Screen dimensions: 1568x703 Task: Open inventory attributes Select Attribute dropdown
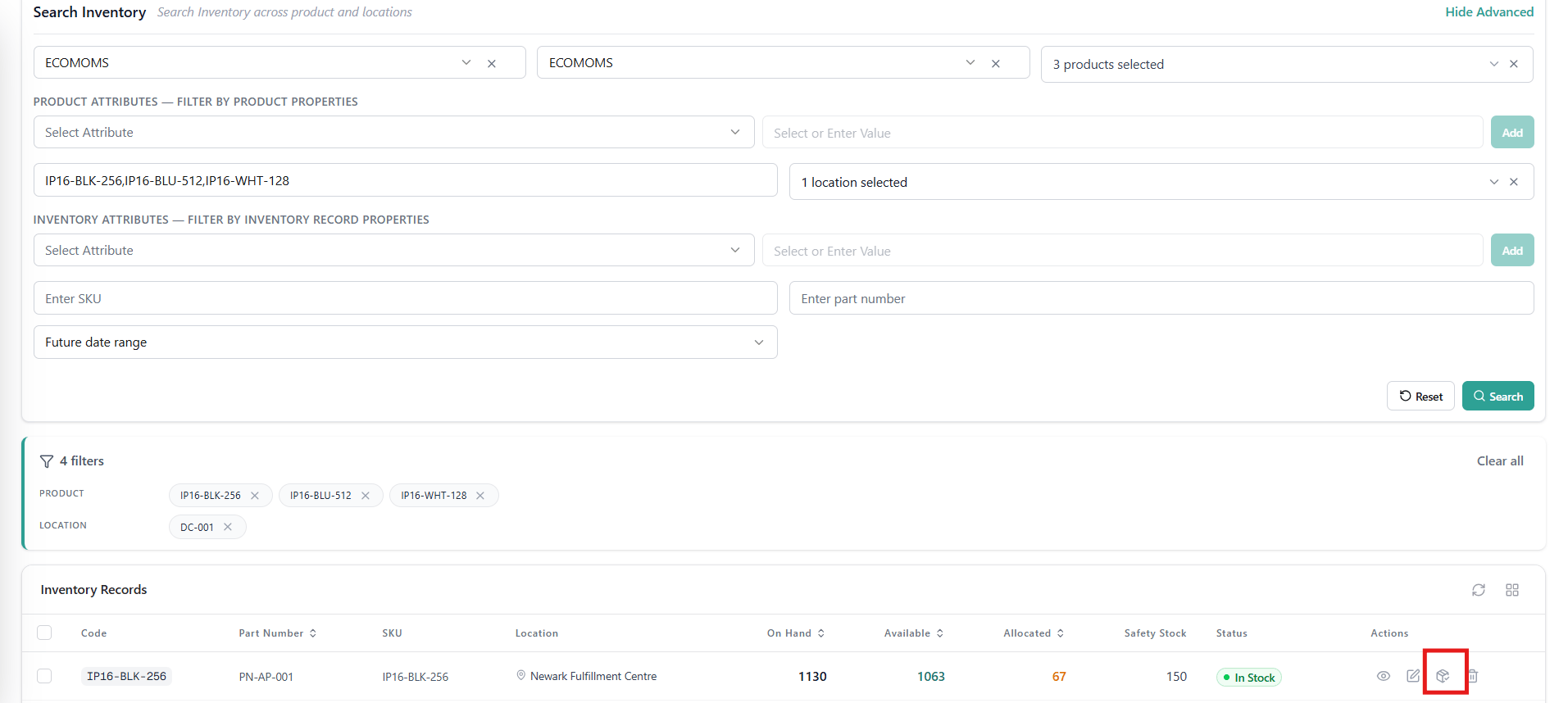pos(393,250)
